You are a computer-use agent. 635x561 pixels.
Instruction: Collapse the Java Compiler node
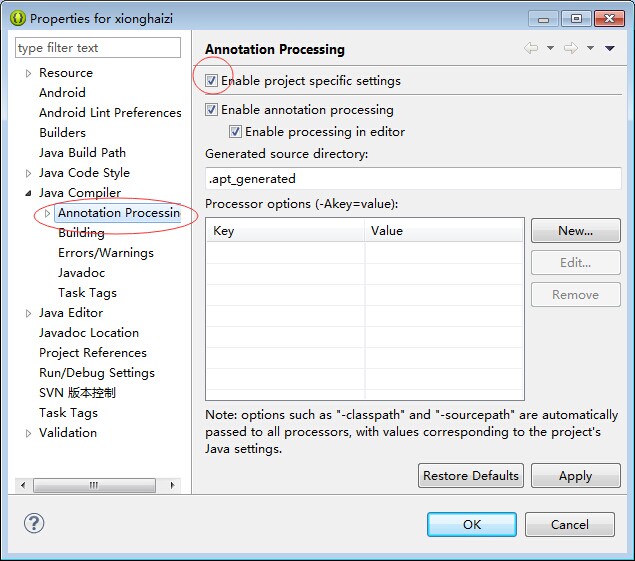tap(28, 194)
